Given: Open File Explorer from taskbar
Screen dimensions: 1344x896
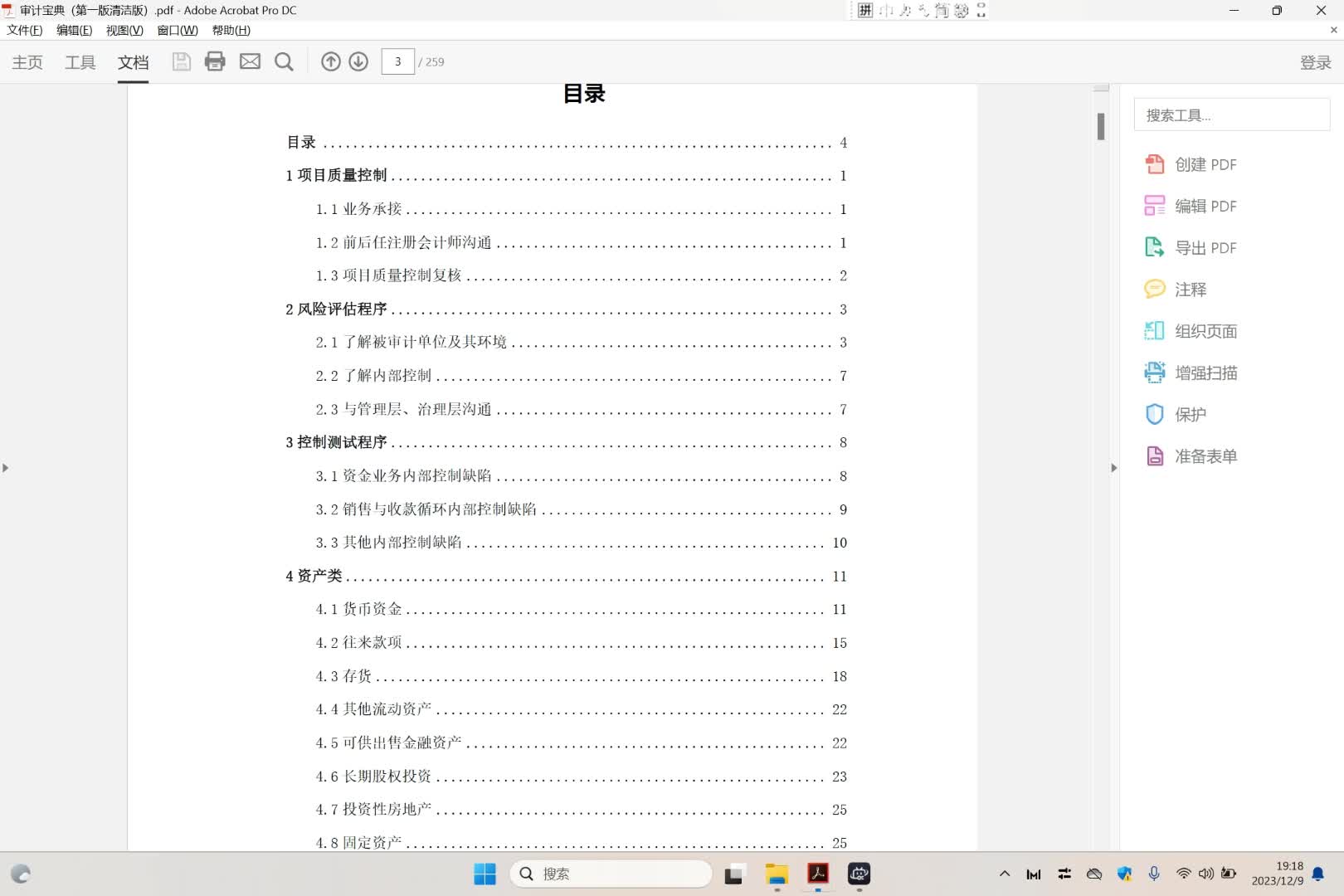Looking at the screenshot, I should click(777, 874).
